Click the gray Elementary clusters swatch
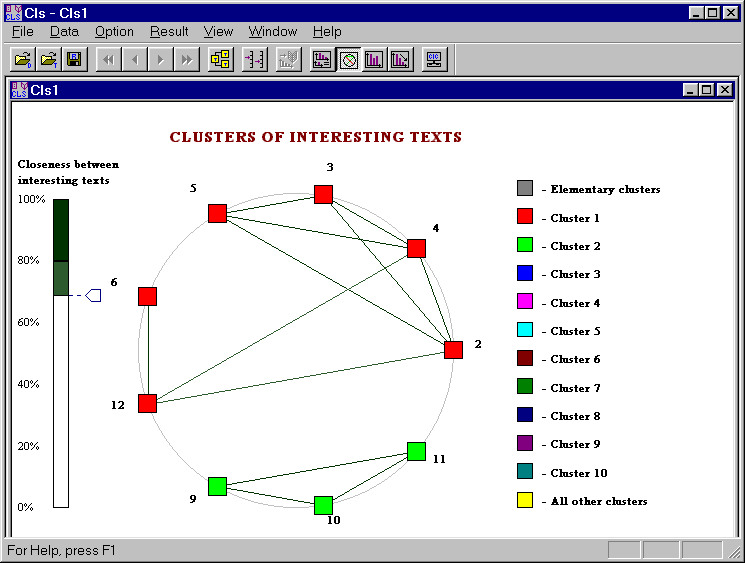 (525, 188)
